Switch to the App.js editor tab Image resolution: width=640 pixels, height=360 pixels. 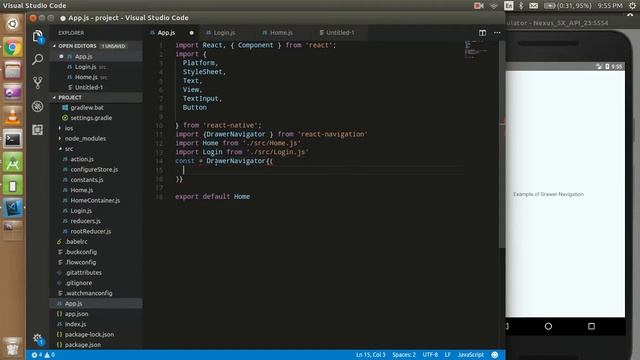click(170, 33)
